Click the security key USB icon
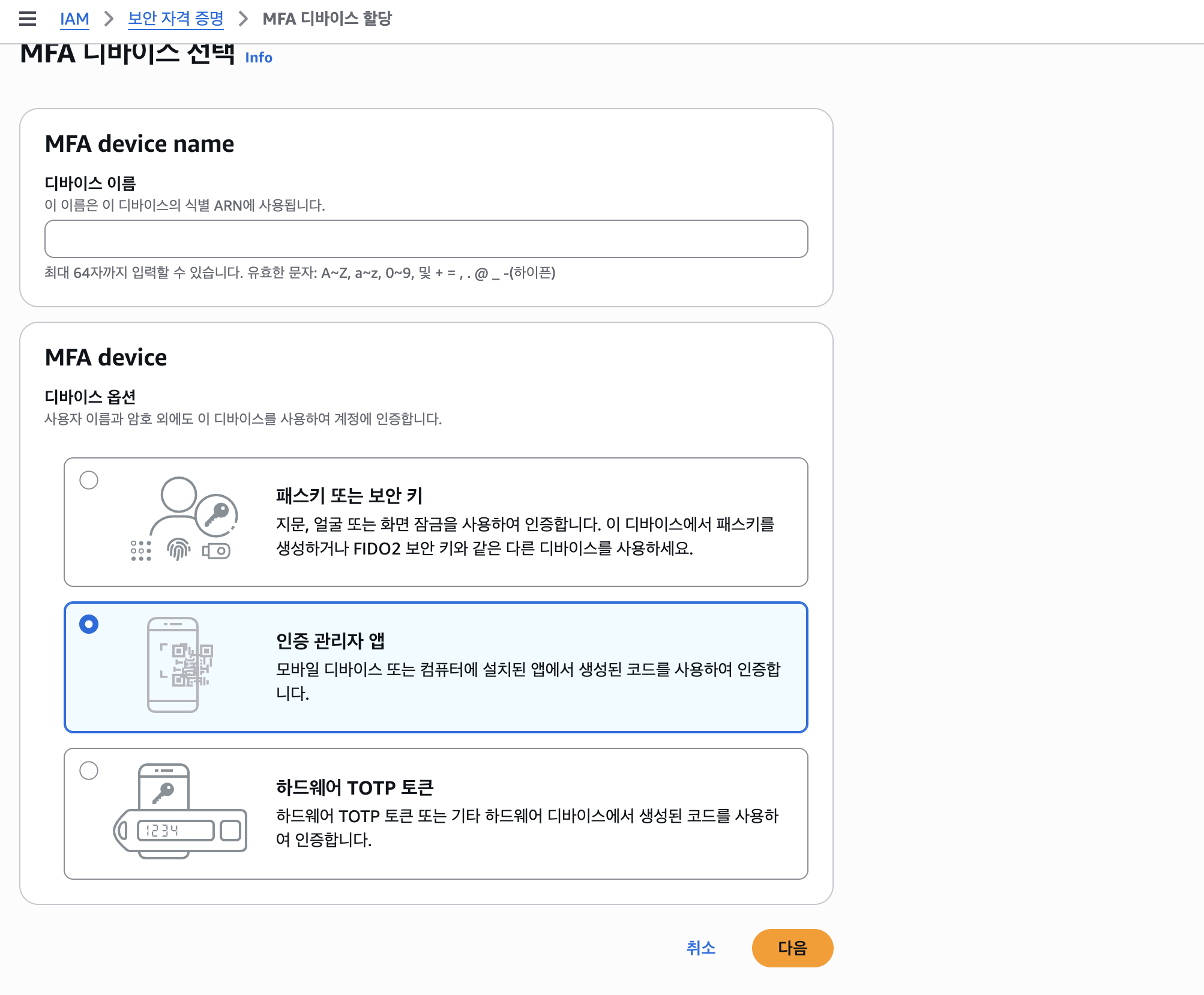The height and width of the screenshot is (995, 1204). pos(216,550)
